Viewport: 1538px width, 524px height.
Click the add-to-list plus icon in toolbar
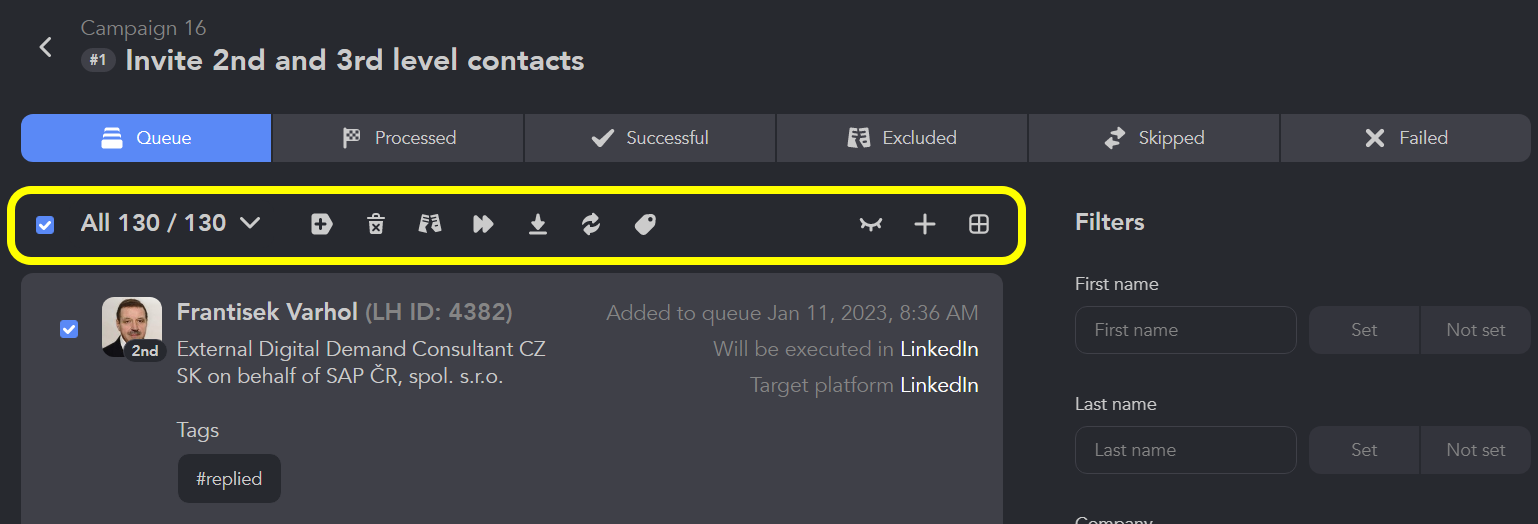(x=321, y=224)
